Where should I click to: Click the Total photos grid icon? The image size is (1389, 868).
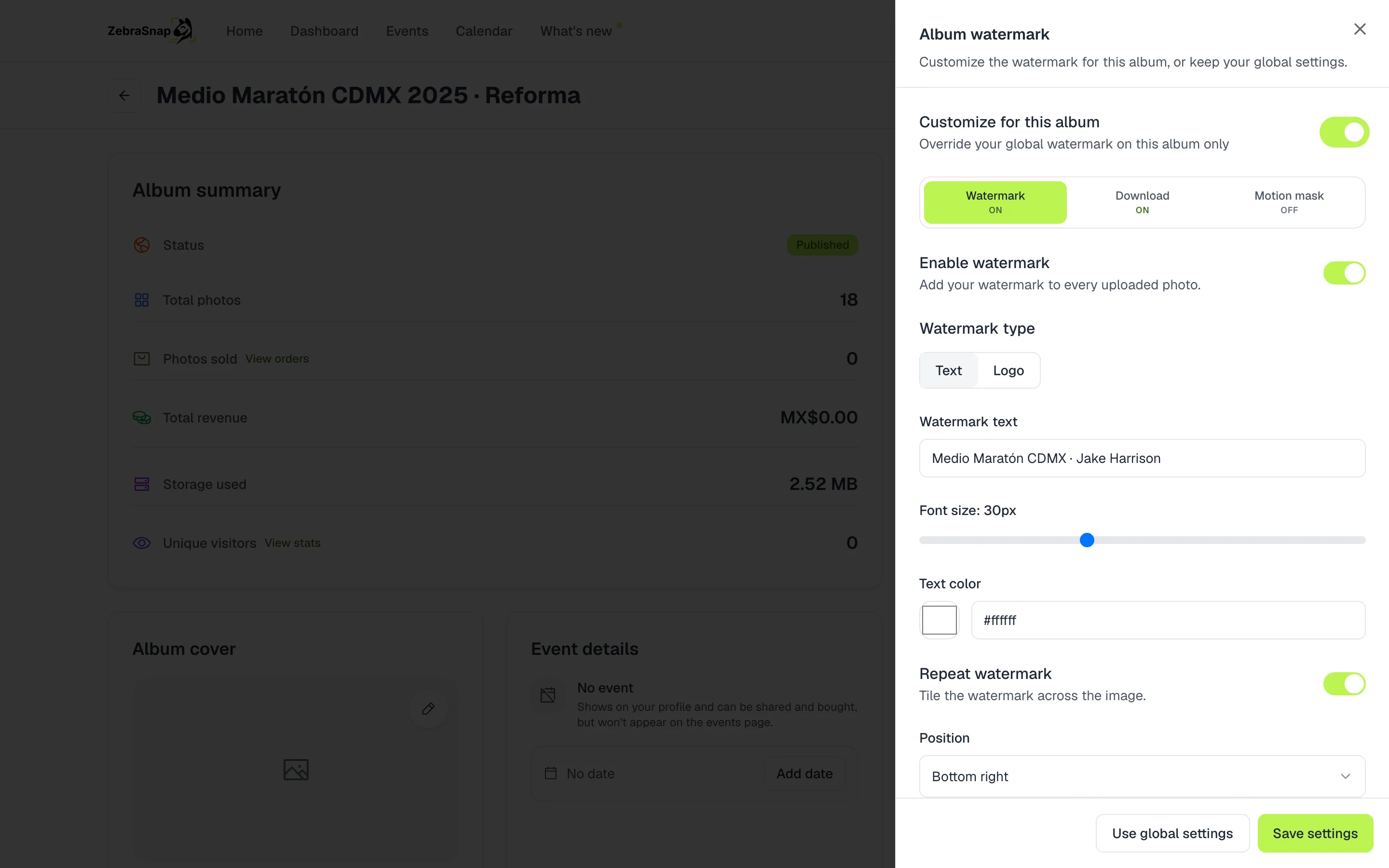[142, 299]
